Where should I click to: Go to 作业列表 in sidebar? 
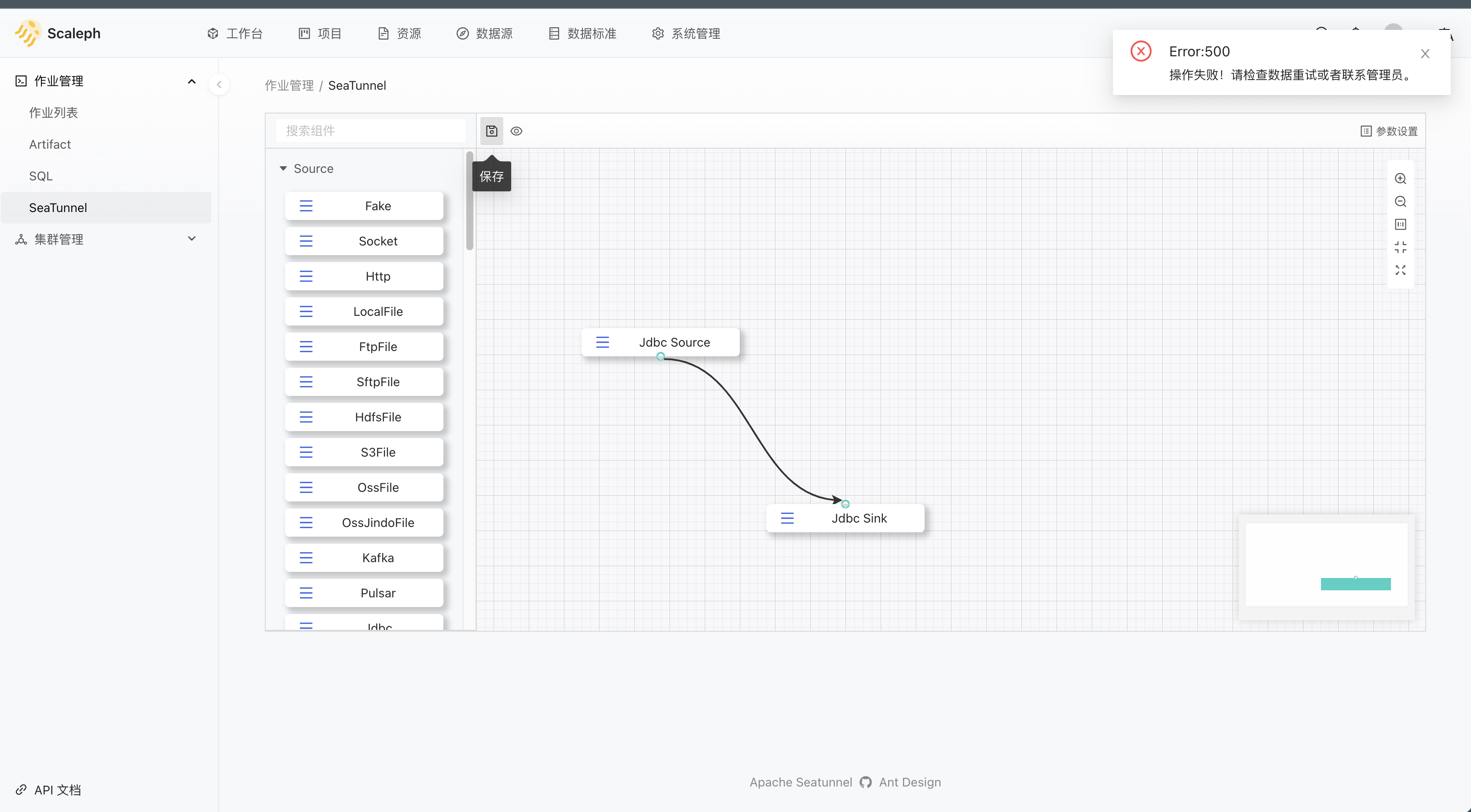(x=106, y=113)
